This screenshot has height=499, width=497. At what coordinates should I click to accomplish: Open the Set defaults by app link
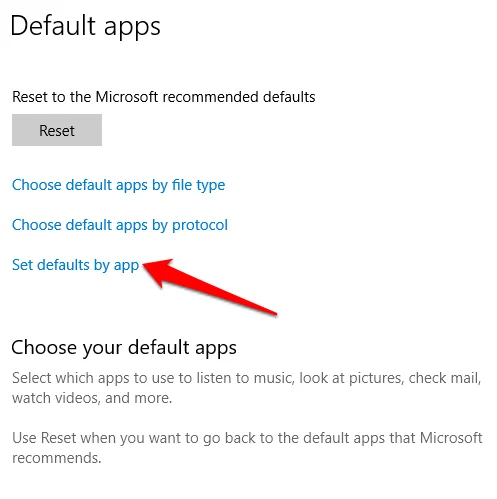click(x=75, y=266)
